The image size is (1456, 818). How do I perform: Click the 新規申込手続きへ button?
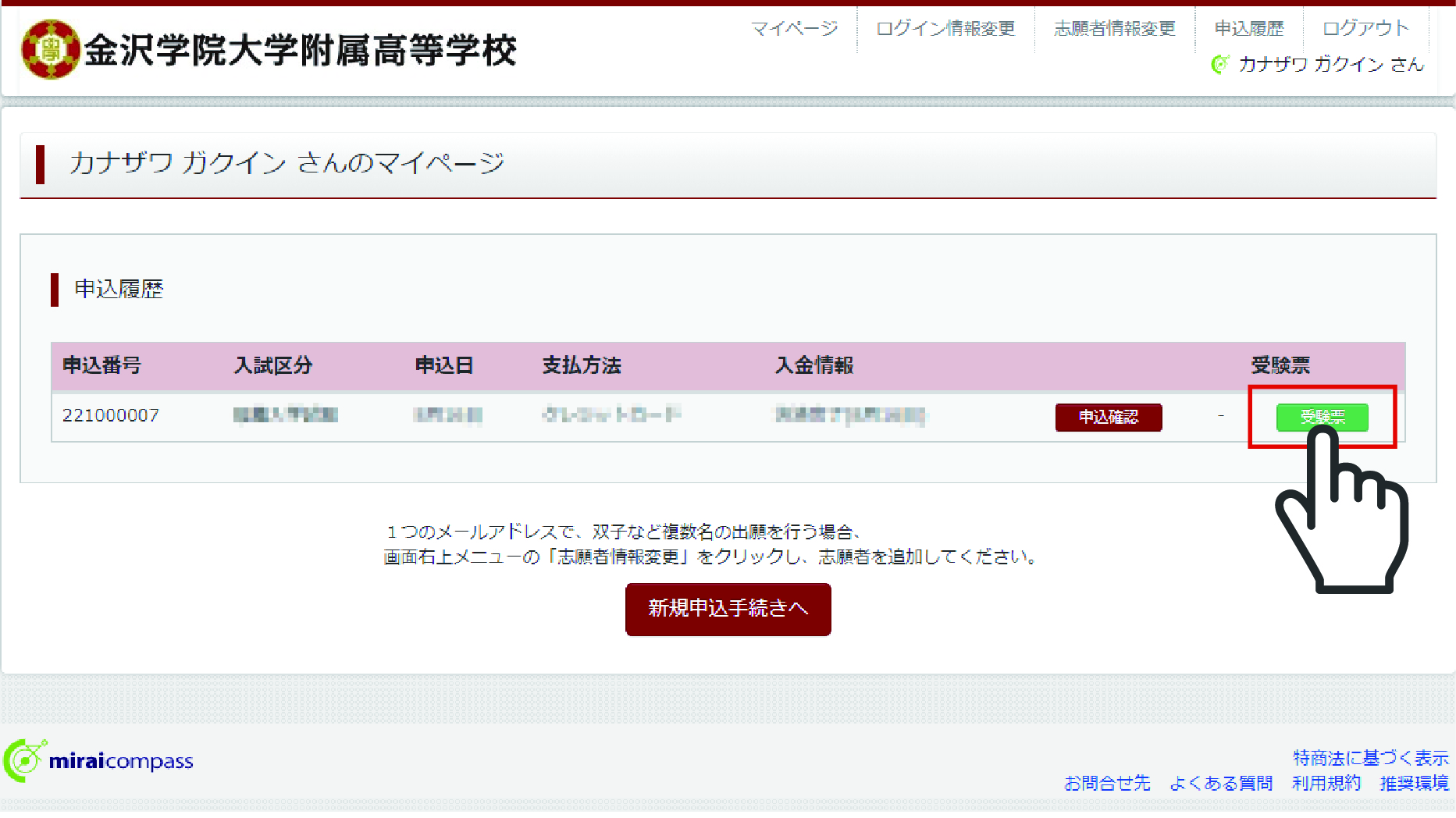click(x=728, y=609)
